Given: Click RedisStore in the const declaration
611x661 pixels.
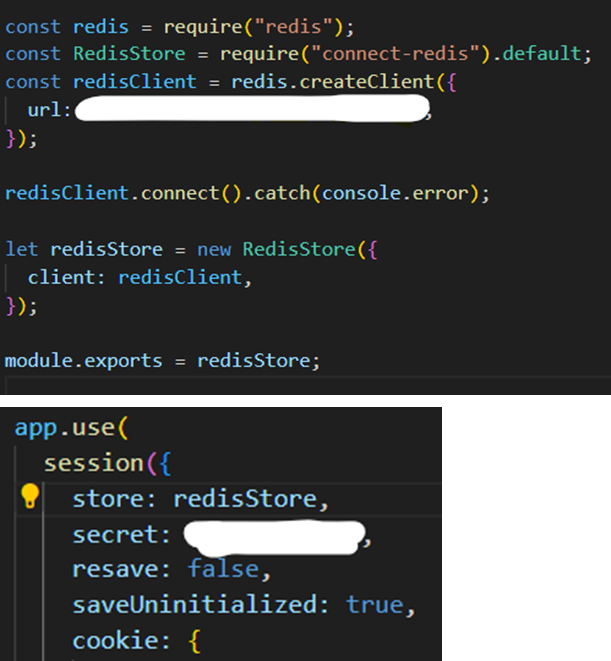Looking at the screenshot, I should [x=129, y=54].
